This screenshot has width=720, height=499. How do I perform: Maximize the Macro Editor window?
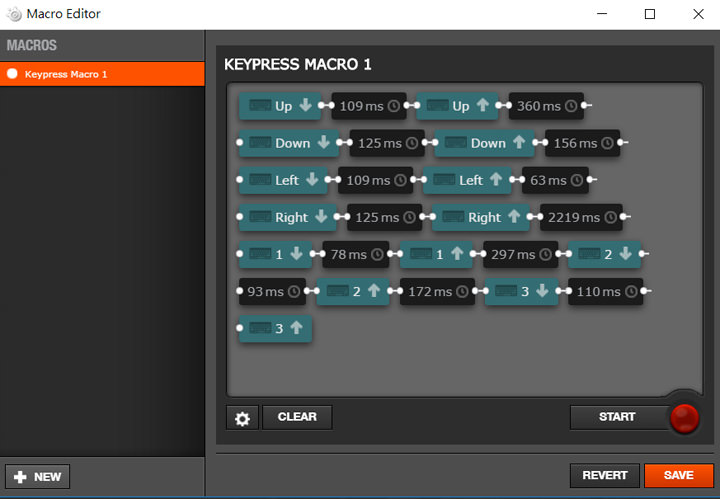click(649, 14)
